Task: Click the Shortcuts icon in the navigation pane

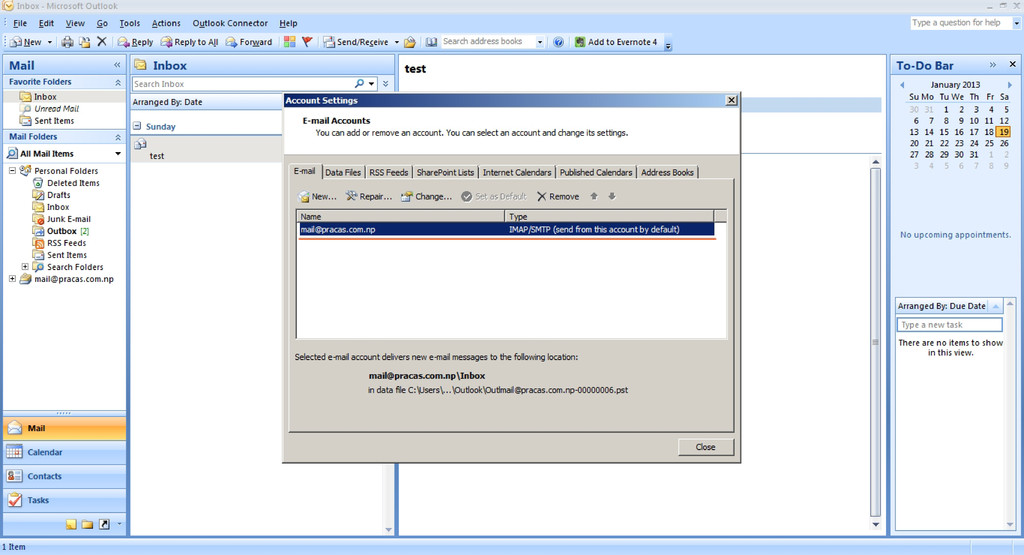Action: tap(104, 524)
